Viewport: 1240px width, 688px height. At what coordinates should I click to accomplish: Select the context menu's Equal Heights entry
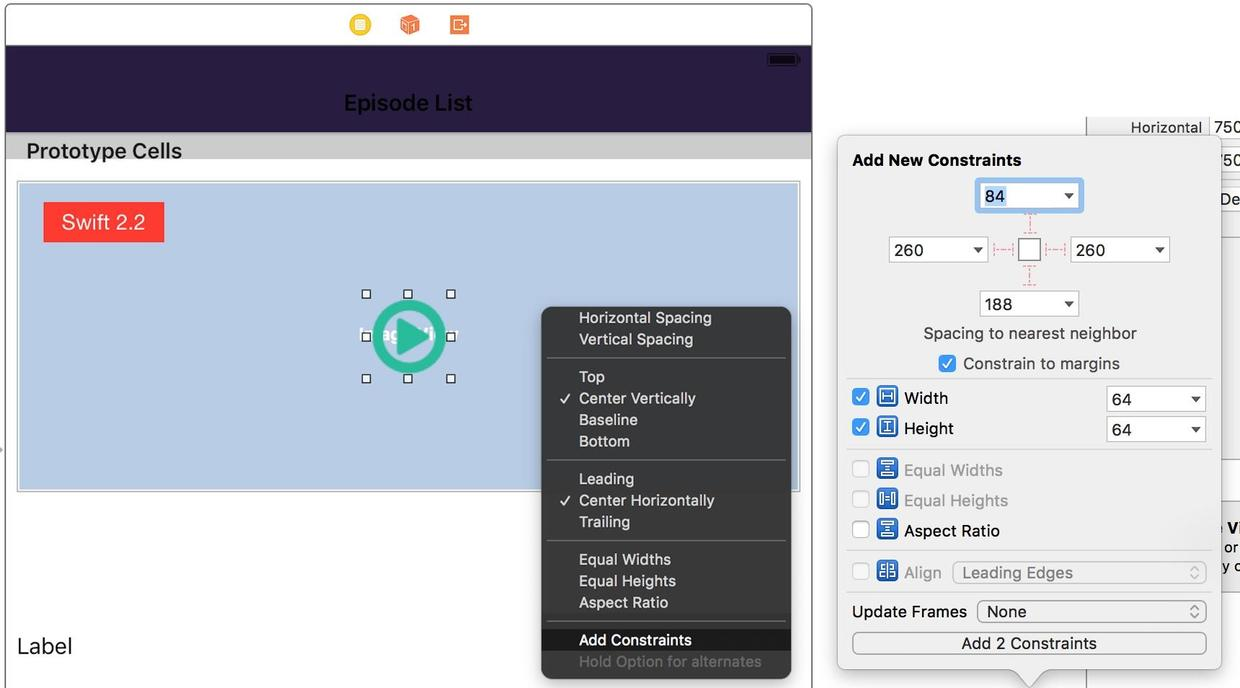point(627,581)
